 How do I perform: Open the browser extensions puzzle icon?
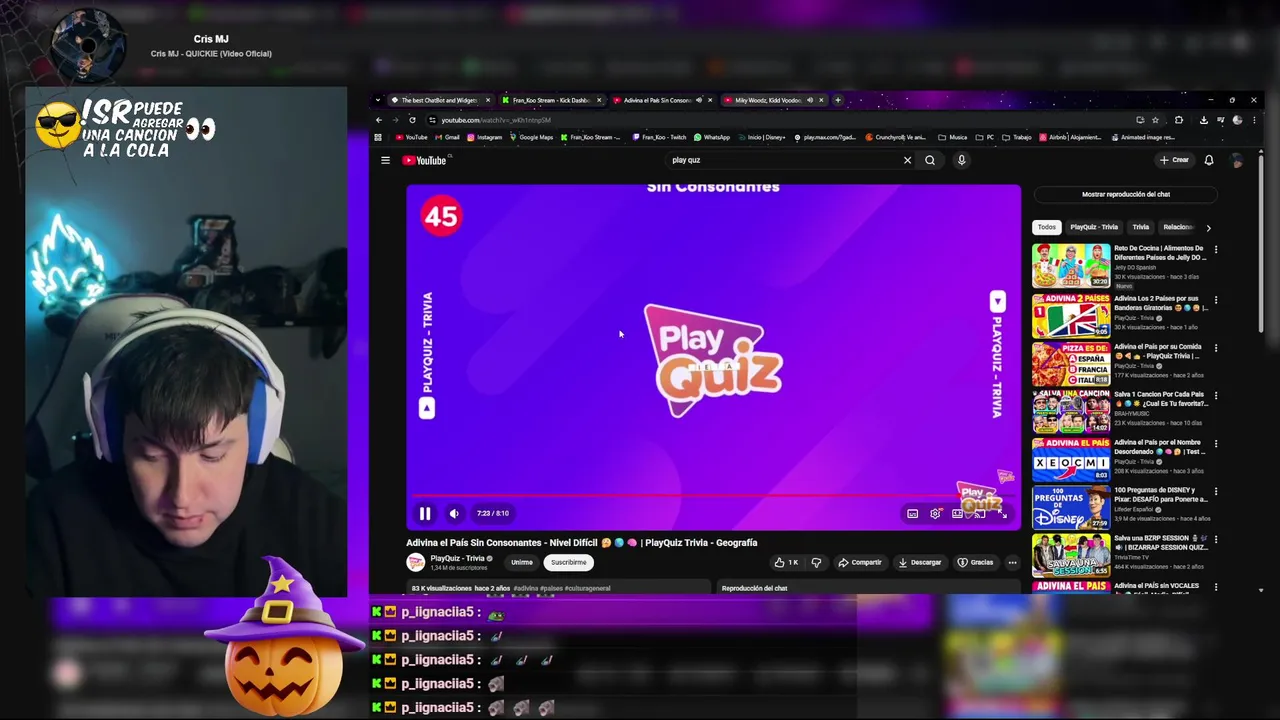tap(1179, 120)
